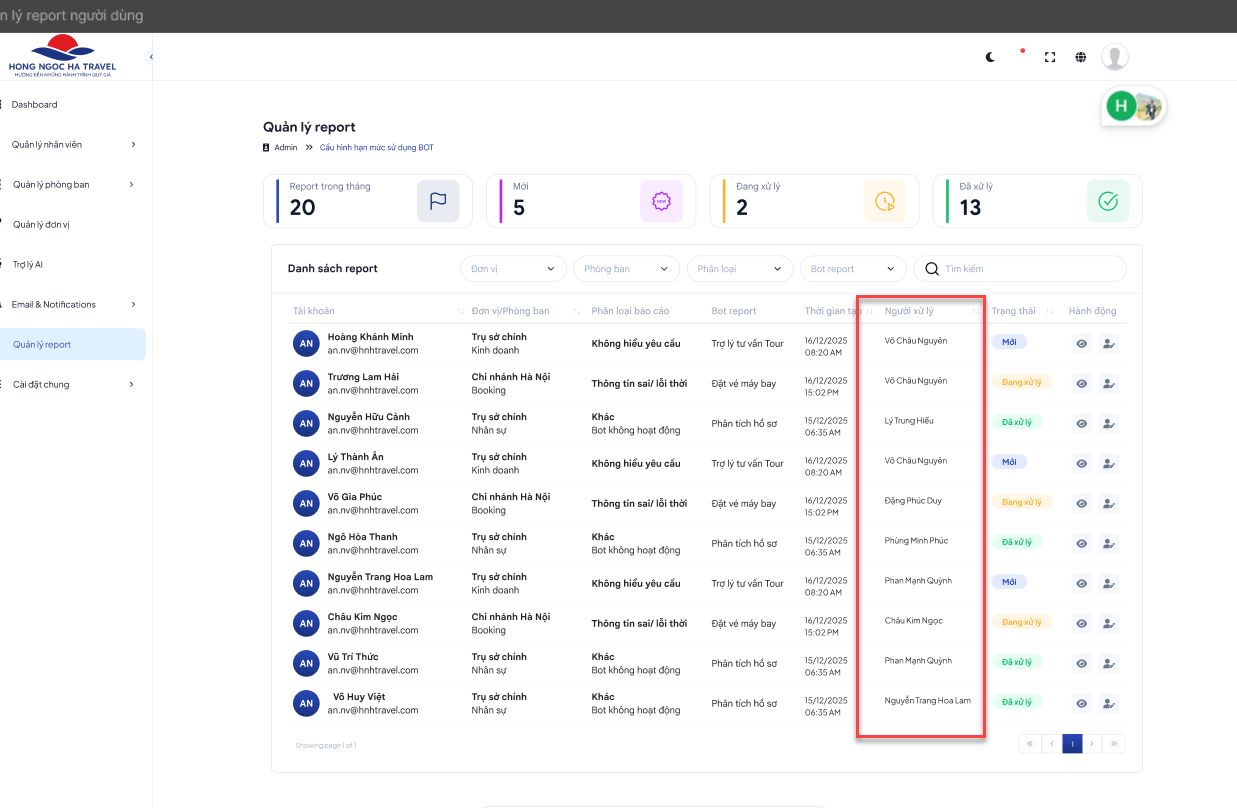This screenshot has height=808, width=1237.
Task: View report details for Võ Huy Việt
Action: click(x=1081, y=703)
